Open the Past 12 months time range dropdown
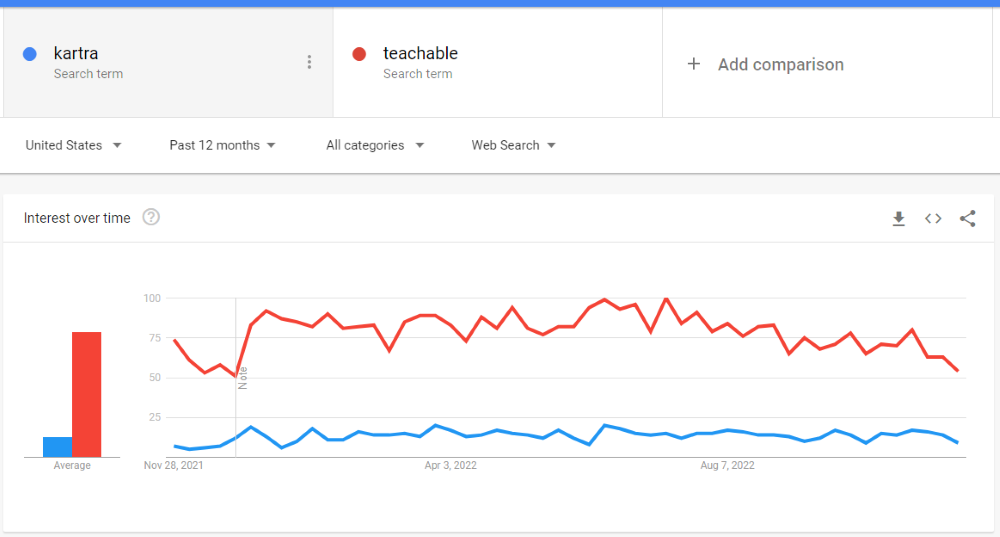The height and width of the screenshot is (537, 1000). [223, 145]
